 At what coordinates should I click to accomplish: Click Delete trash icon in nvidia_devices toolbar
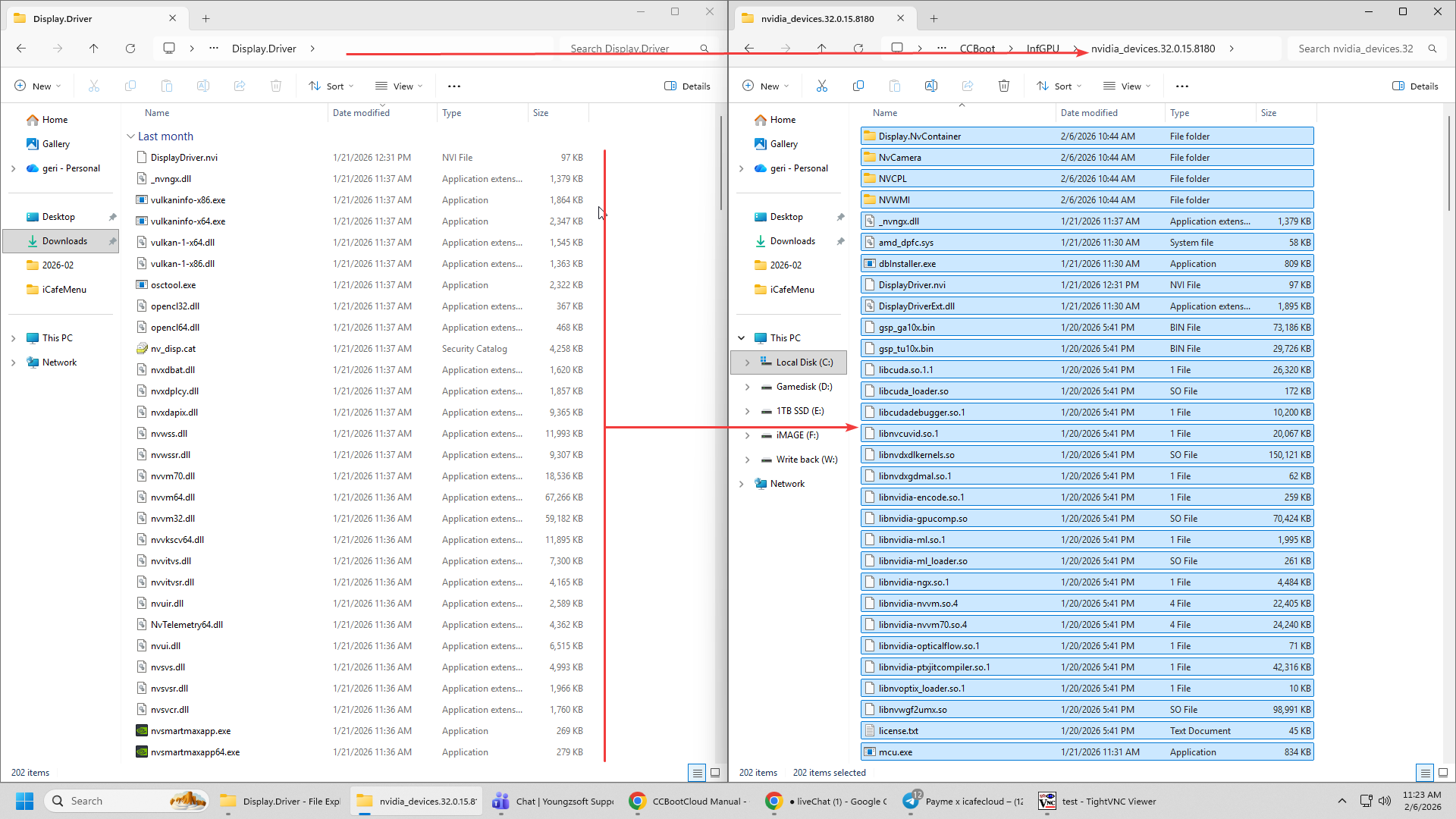click(x=1004, y=86)
